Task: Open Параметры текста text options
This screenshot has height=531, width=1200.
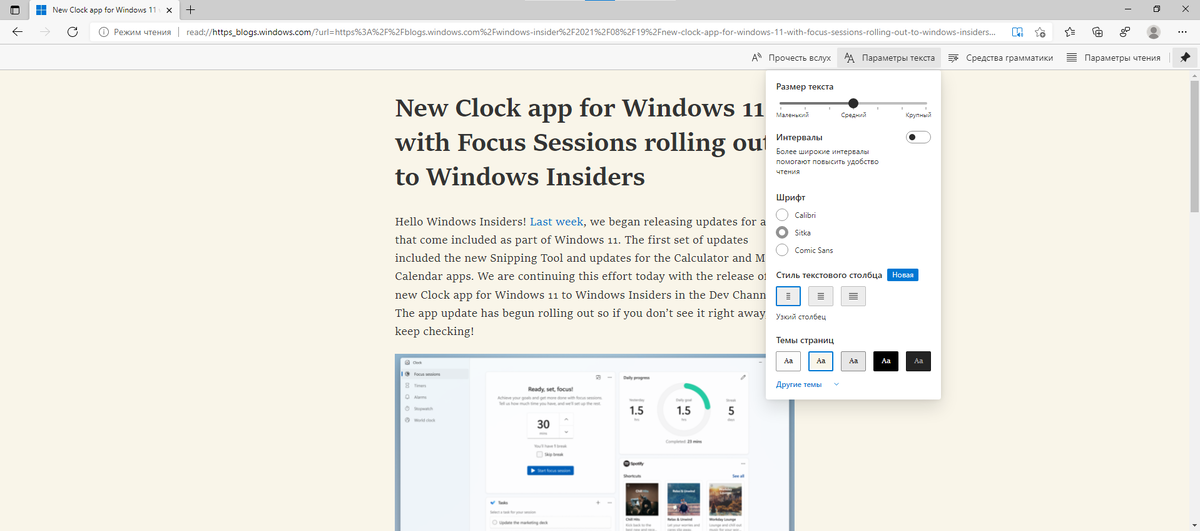Action: 889,57
